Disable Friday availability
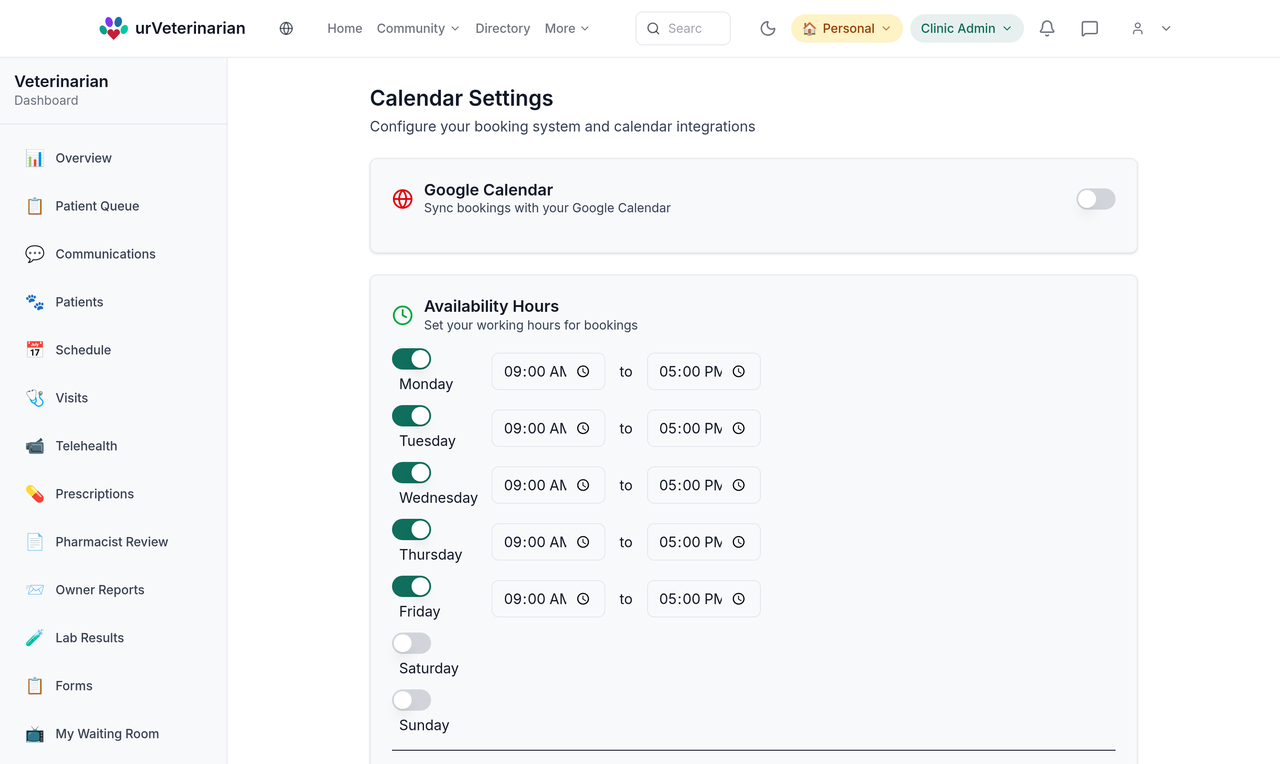This screenshot has height=764, width=1280. coord(412,587)
